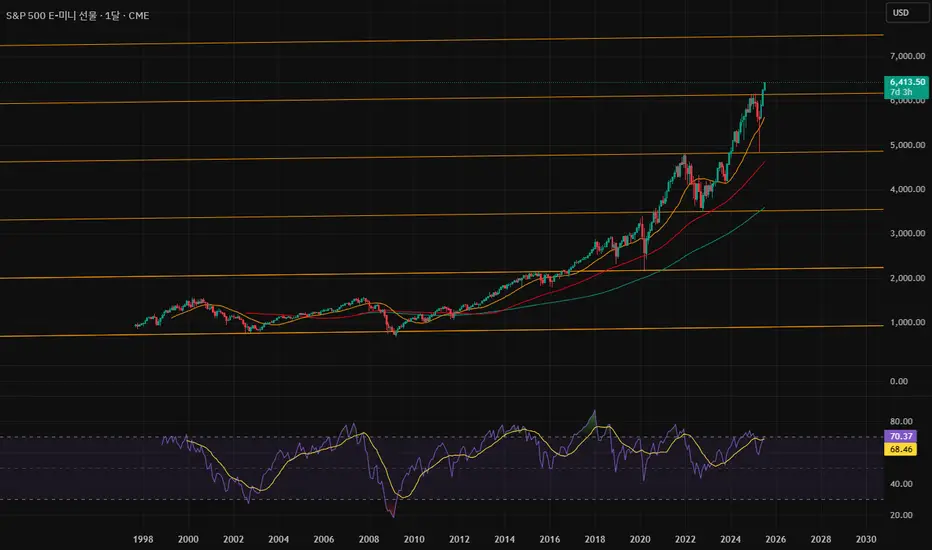Click the 7,000.00 price axis label

coord(907,56)
